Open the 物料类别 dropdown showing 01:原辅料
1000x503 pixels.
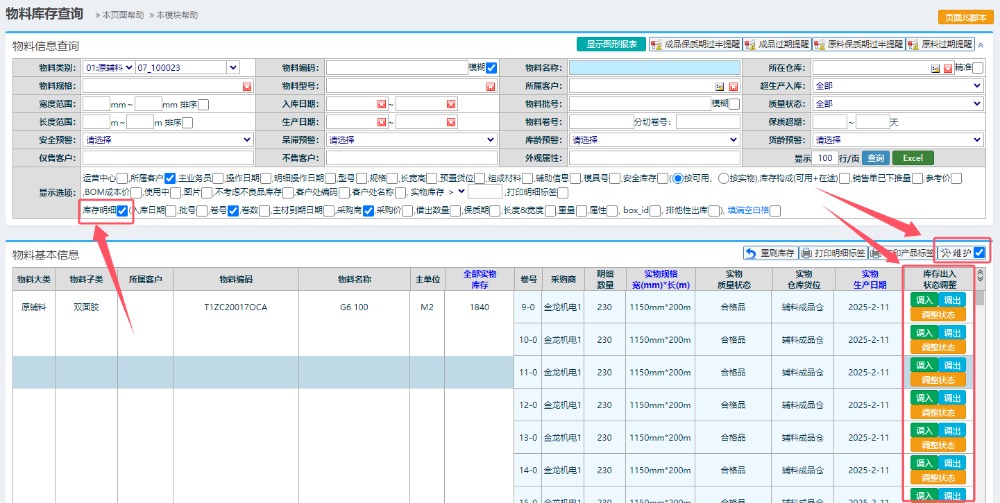point(108,68)
